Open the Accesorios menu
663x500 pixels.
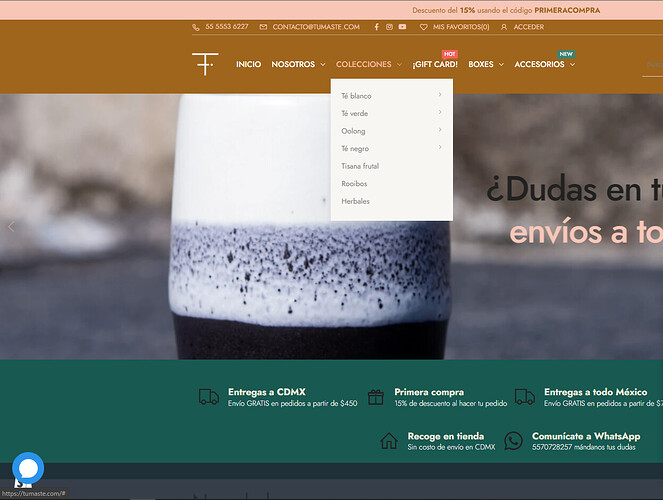point(539,64)
